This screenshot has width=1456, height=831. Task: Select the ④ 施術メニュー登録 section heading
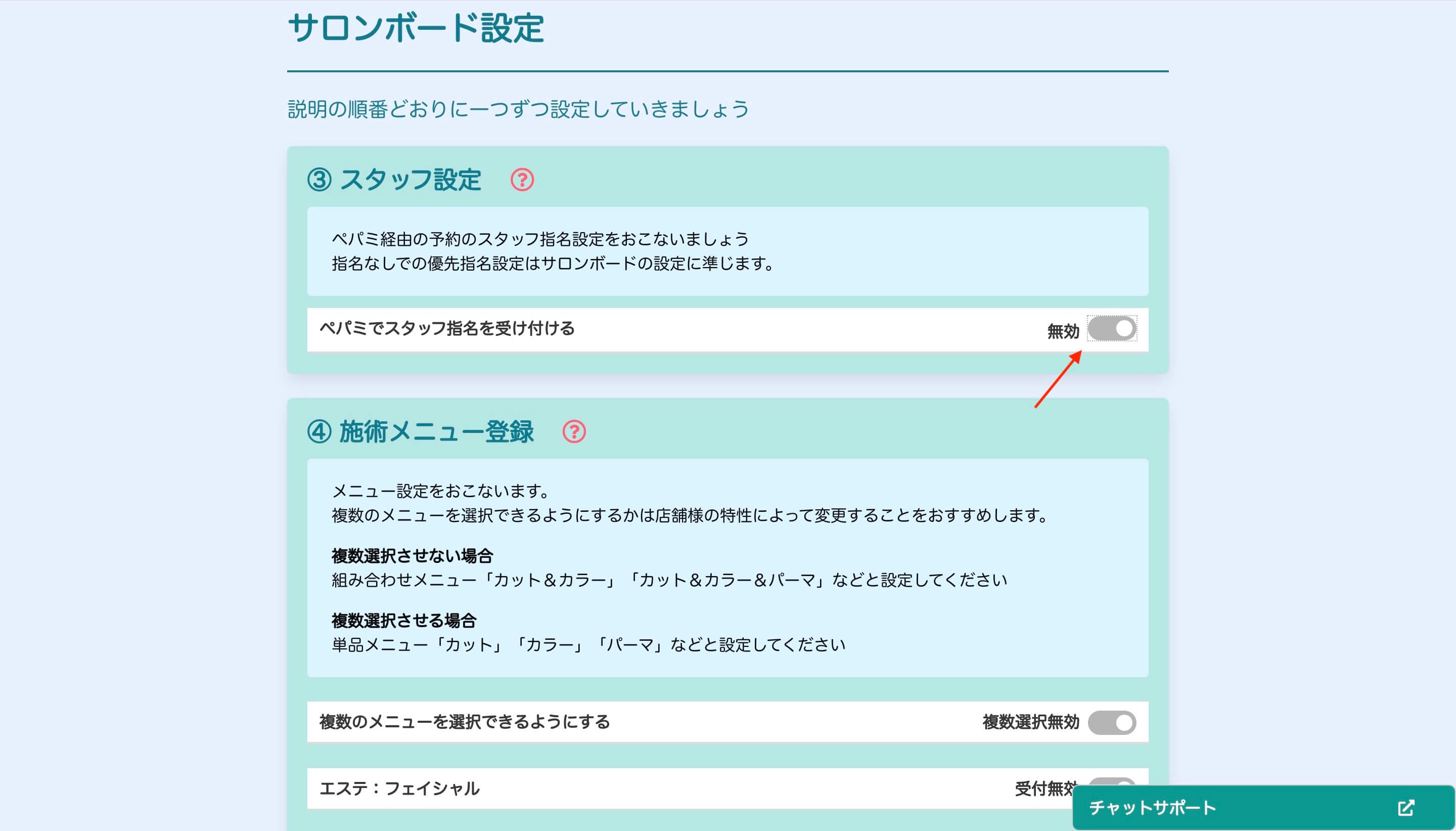(422, 432)
